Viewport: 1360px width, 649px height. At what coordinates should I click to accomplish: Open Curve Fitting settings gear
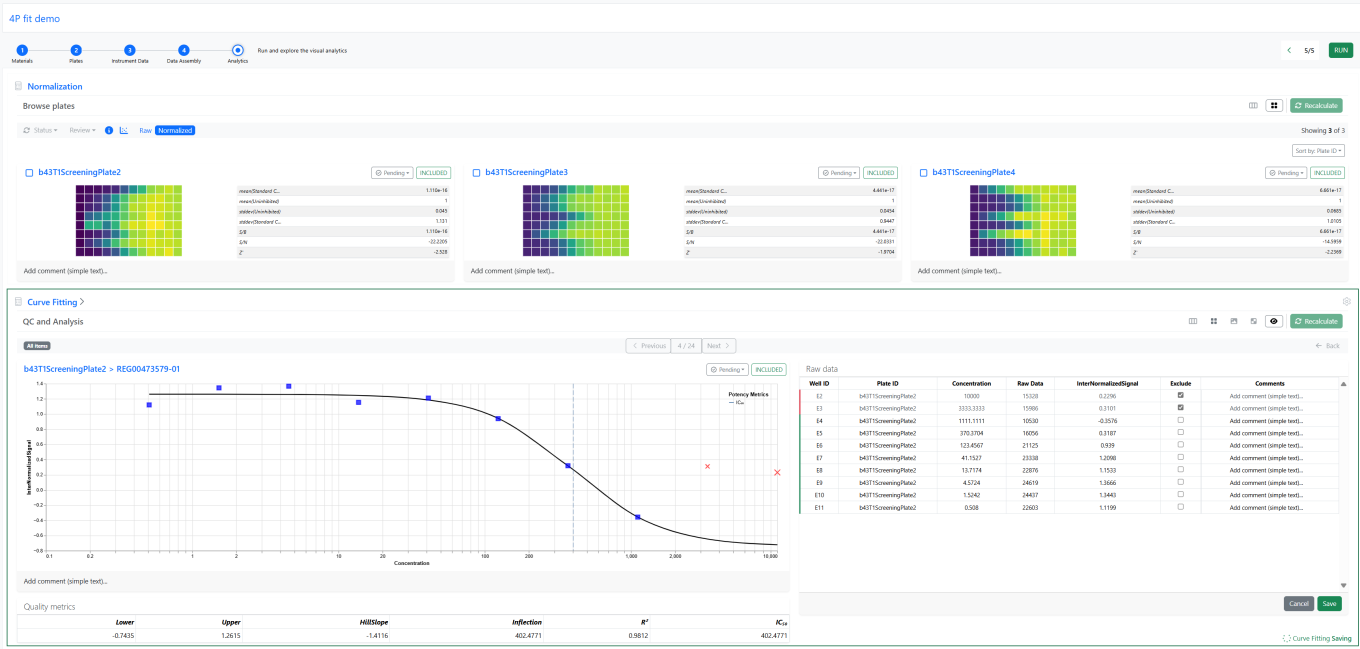click(x=1346, y=301)
